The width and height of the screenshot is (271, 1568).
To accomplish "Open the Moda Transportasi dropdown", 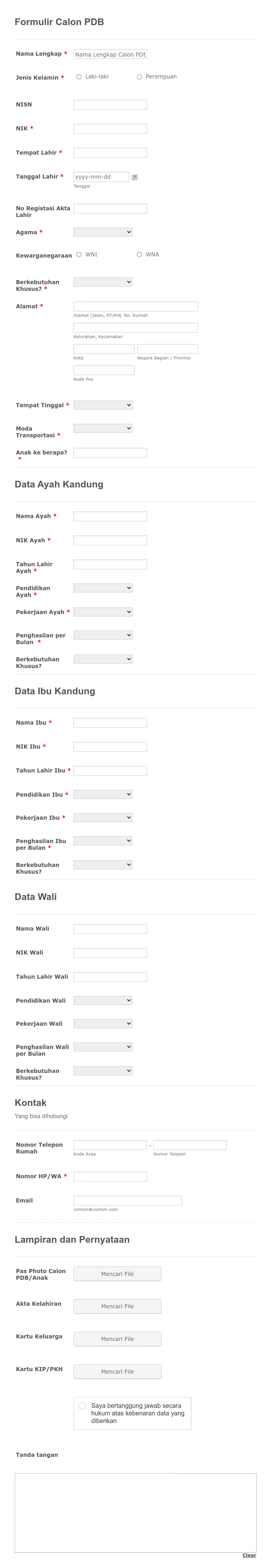I will (x=103, y=428).
